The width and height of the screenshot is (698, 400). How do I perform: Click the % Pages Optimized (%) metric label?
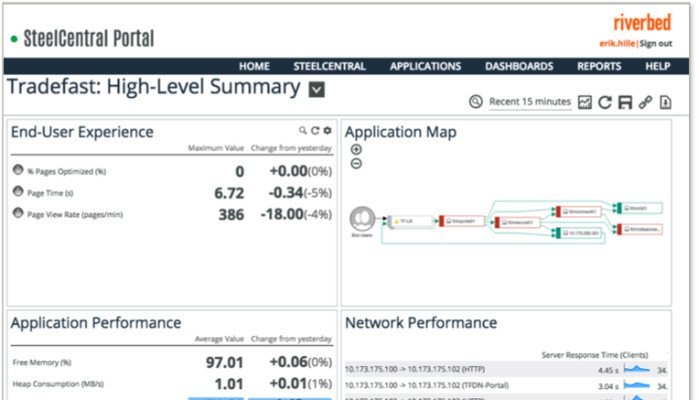(67, 172)
